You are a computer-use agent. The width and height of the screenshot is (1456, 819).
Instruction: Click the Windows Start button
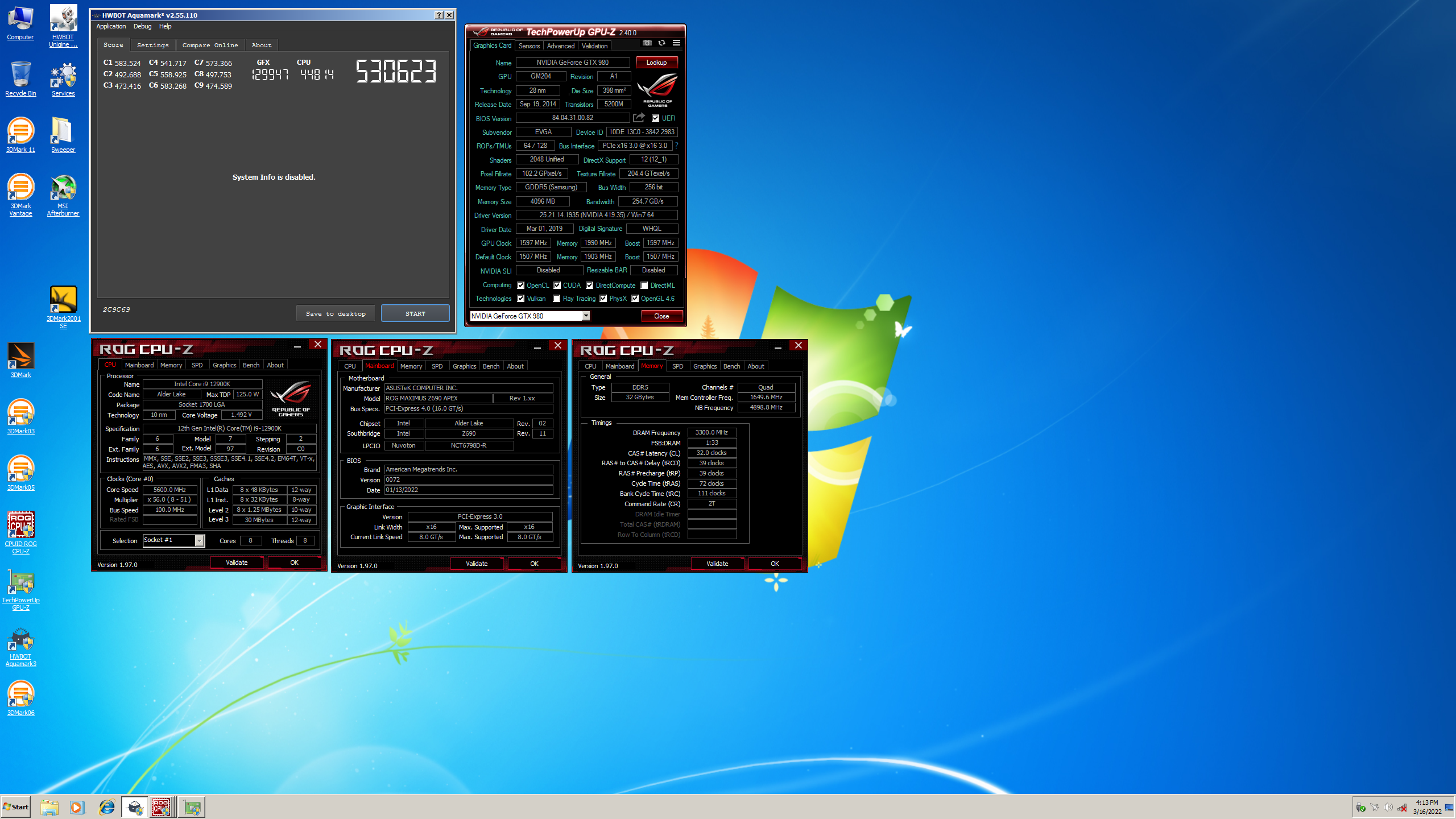[16, 807]
